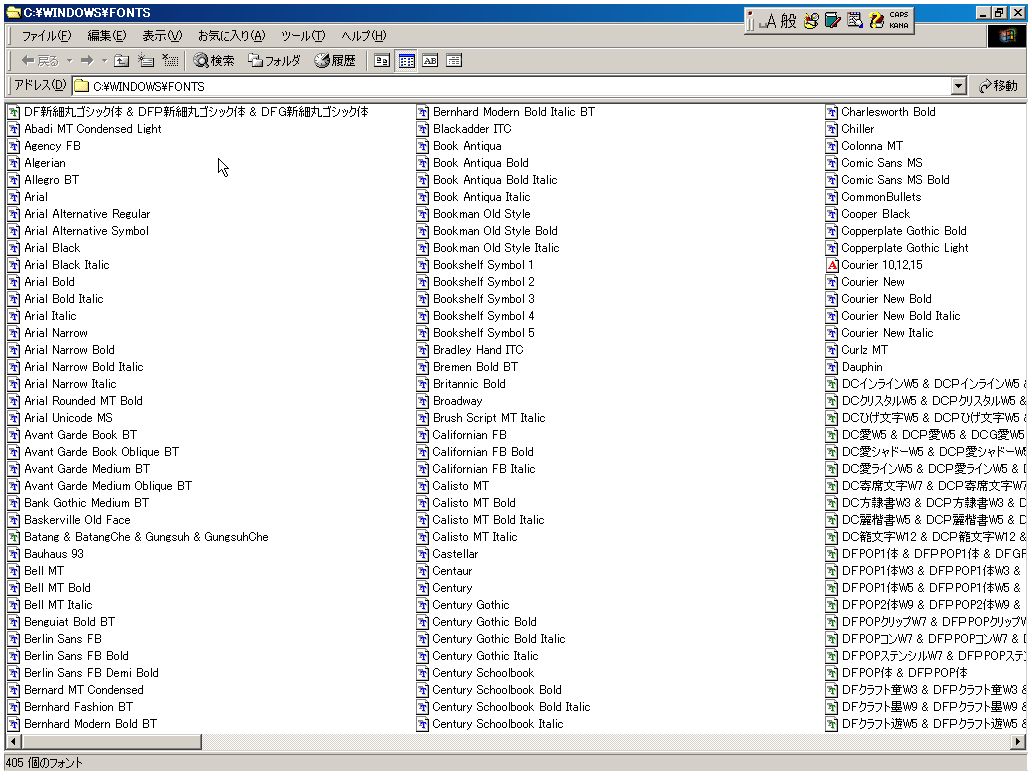Image resolution: width=1032 pixels, height=776 pixels.
Task: Select the Chiller font icon
Action: point(832,129)
